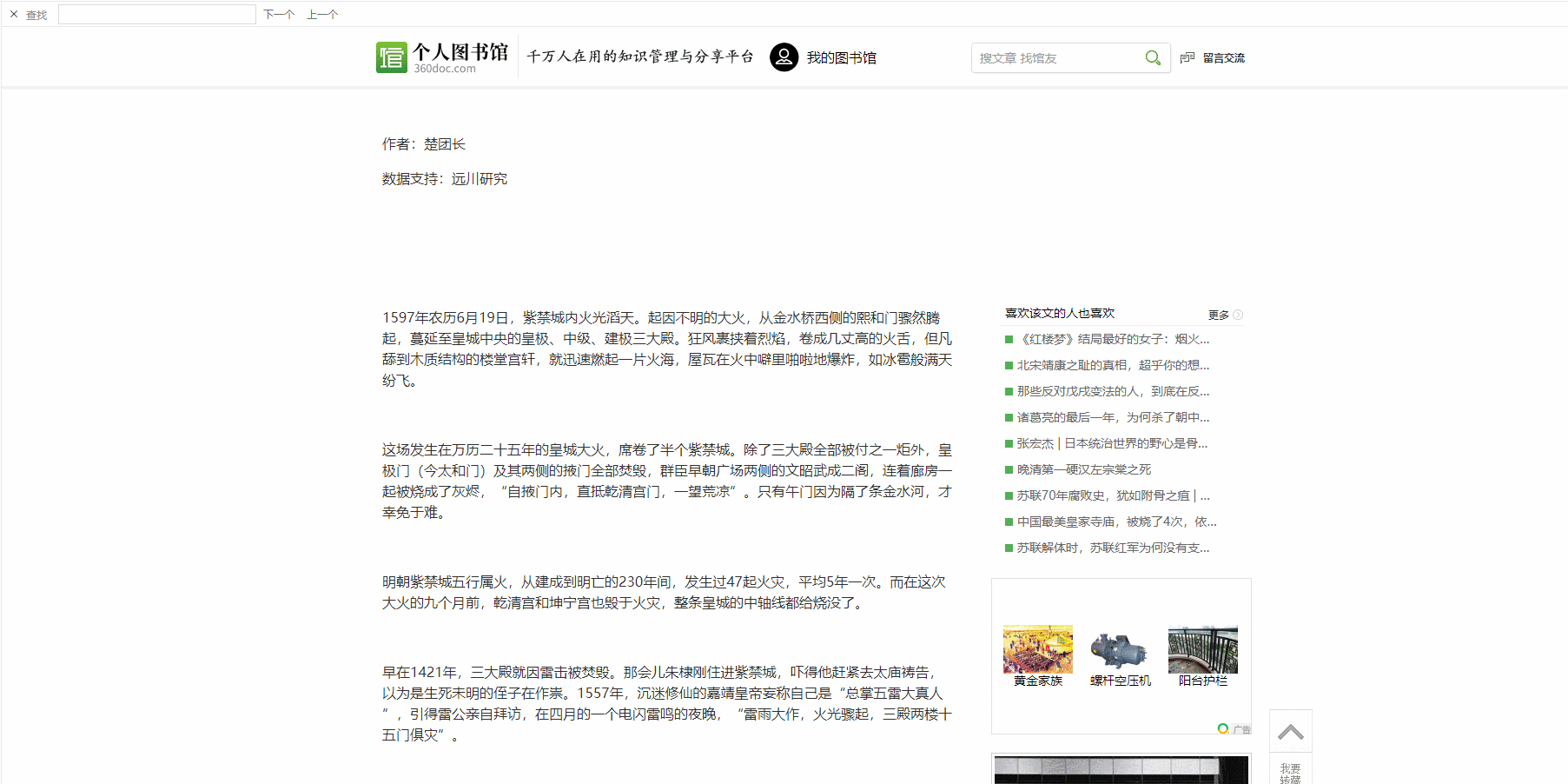Open the 远川研究 link
This screenshot has height=784, width=1568.
point(479,179)
